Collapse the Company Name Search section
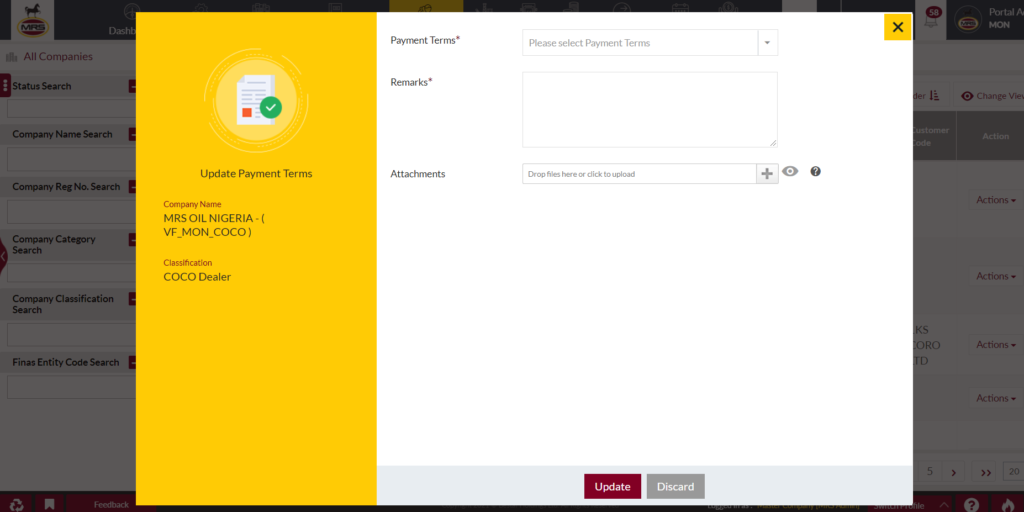The height and width of the screenshot is (512, 1024). [132, 135]
